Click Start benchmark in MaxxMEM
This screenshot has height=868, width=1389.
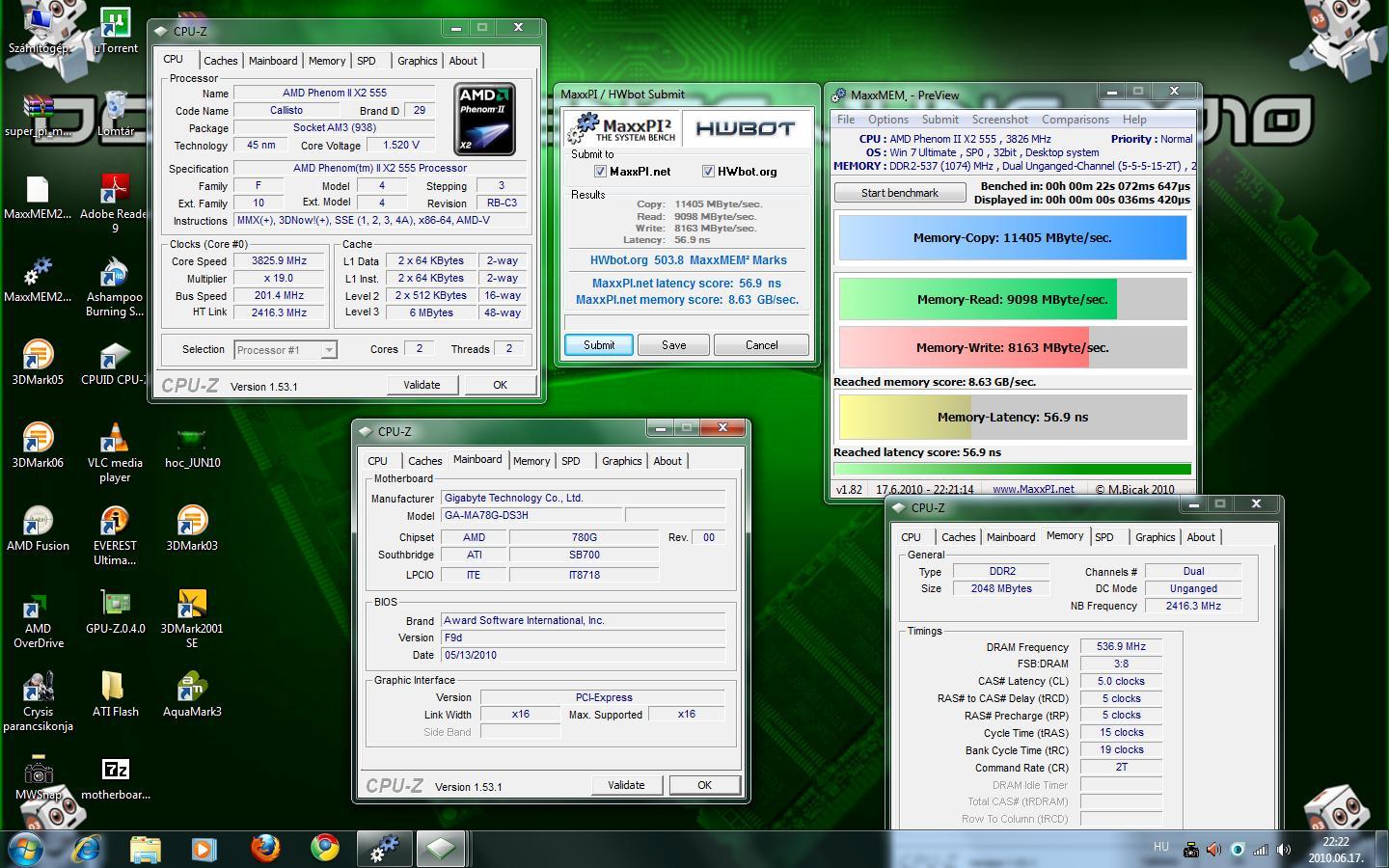[x=900, y=193]
